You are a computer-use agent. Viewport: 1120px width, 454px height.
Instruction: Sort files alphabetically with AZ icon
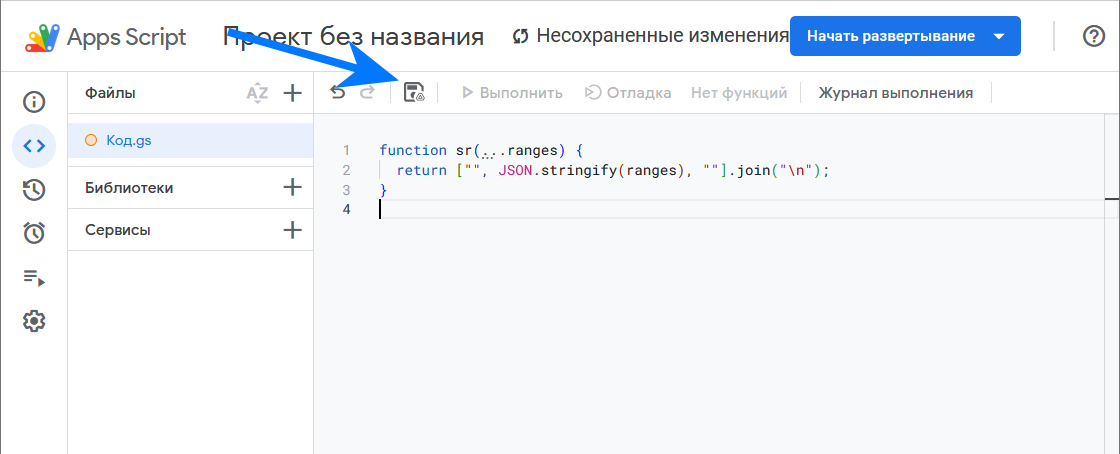(257, 93)
